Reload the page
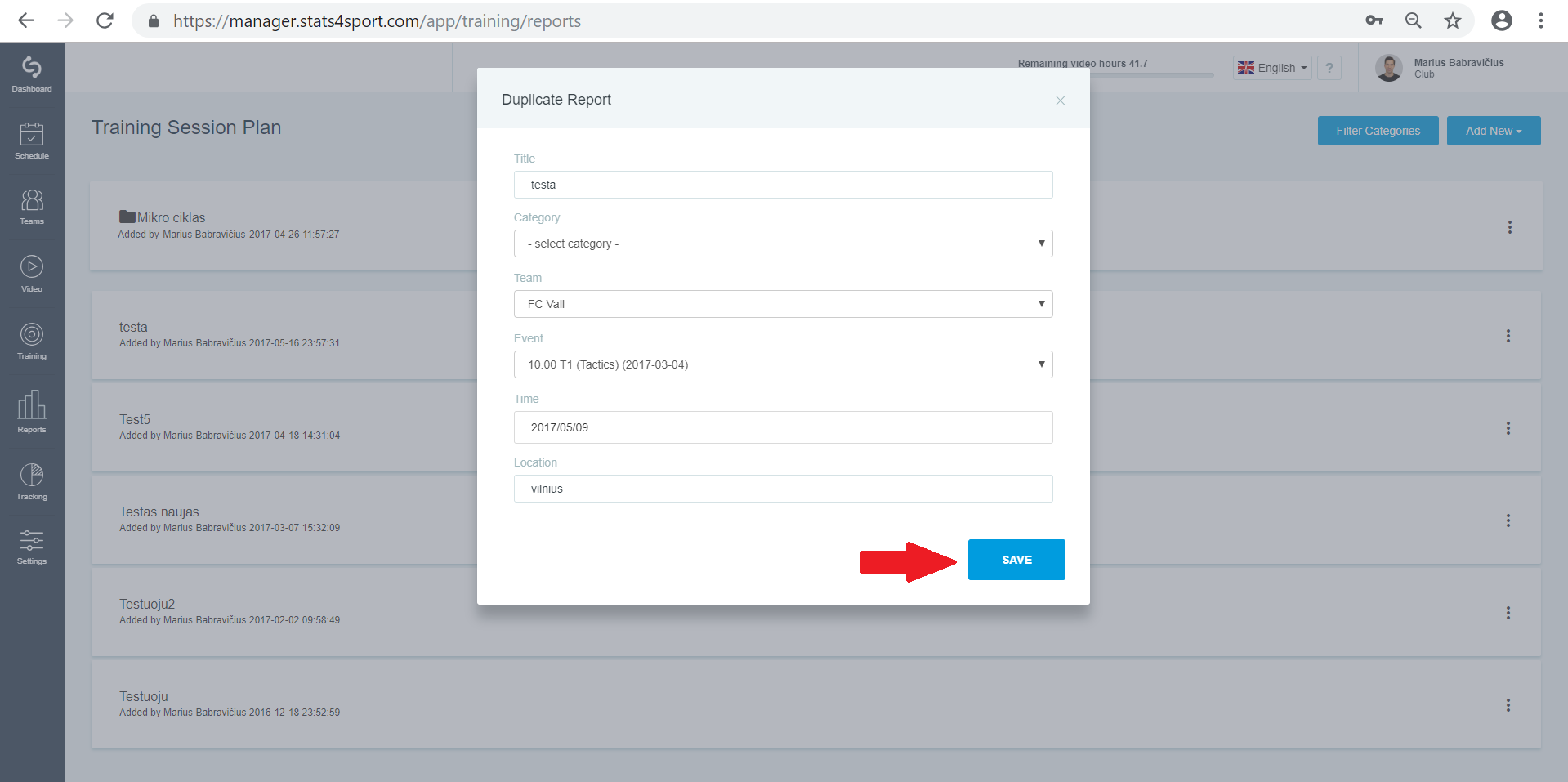The image size is (1568, 782). (x=105, y=20)
